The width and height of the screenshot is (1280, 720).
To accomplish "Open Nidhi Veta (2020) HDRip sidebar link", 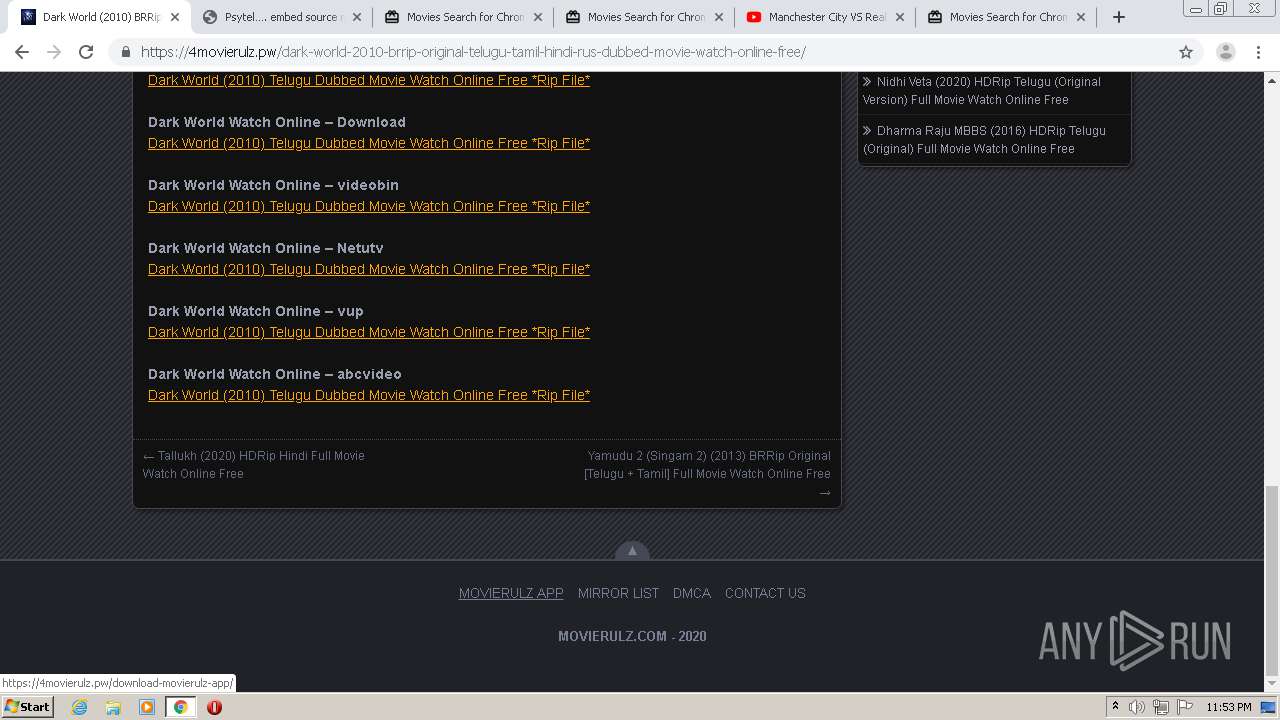I will click(x=982, y=90).
